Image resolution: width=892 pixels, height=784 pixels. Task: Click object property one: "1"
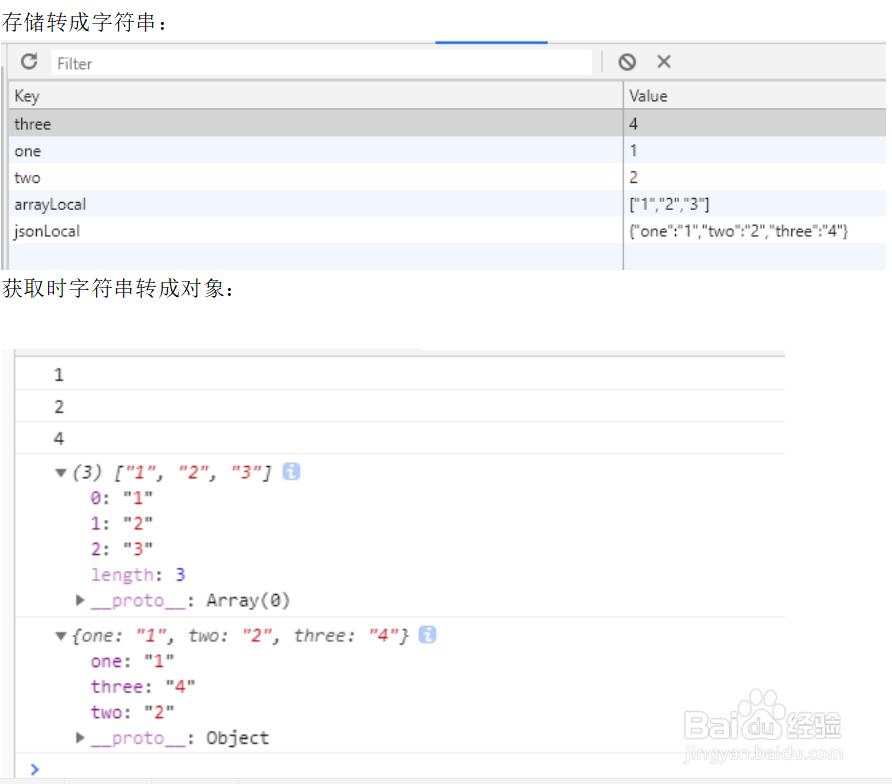pyautogui.click(x=132, y=661)
